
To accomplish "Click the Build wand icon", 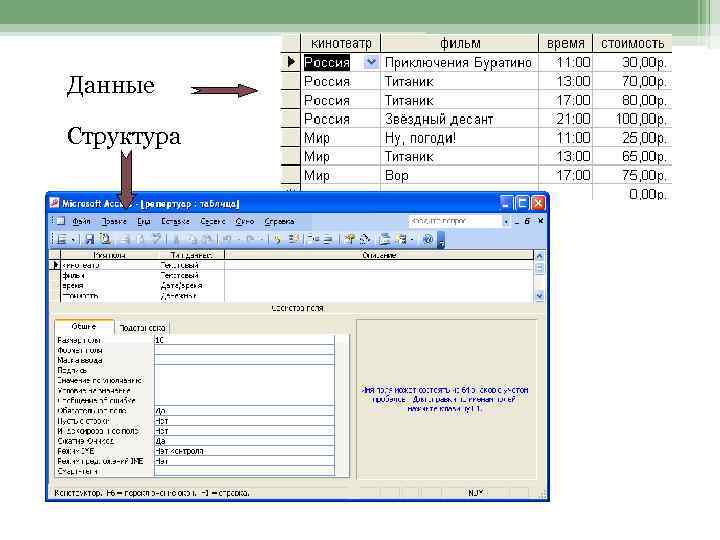I will (x=366, y=239).
